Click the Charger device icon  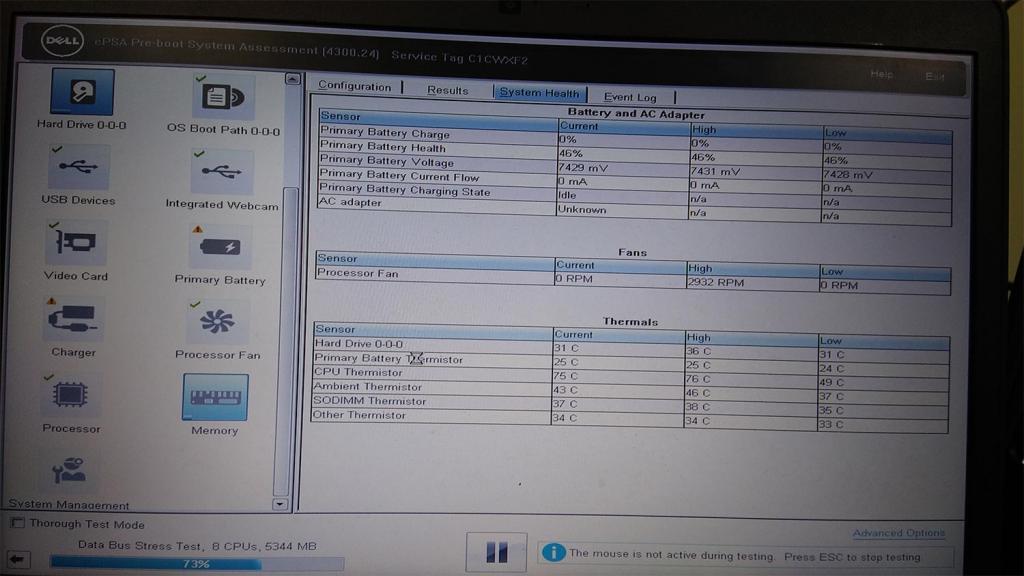[x=73, y=319]
